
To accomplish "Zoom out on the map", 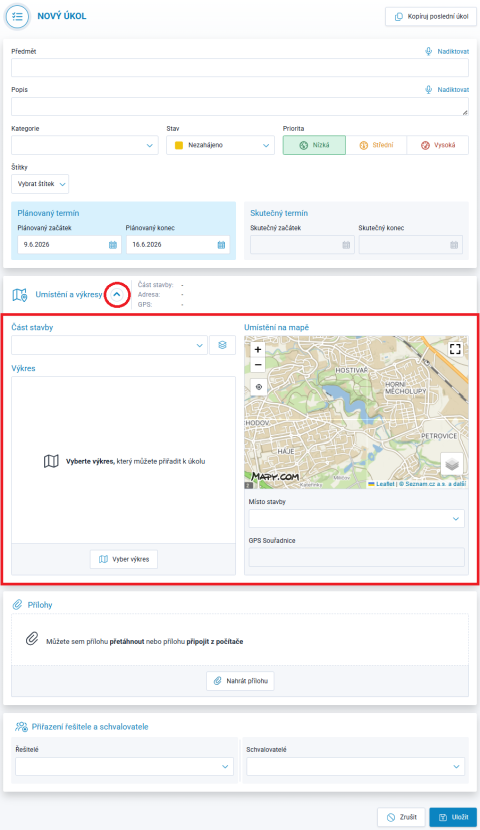I will point(258,365).
